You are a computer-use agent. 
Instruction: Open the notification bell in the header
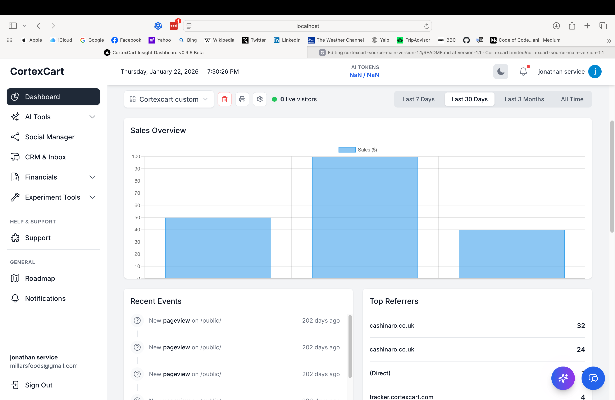tap(523, 71)
